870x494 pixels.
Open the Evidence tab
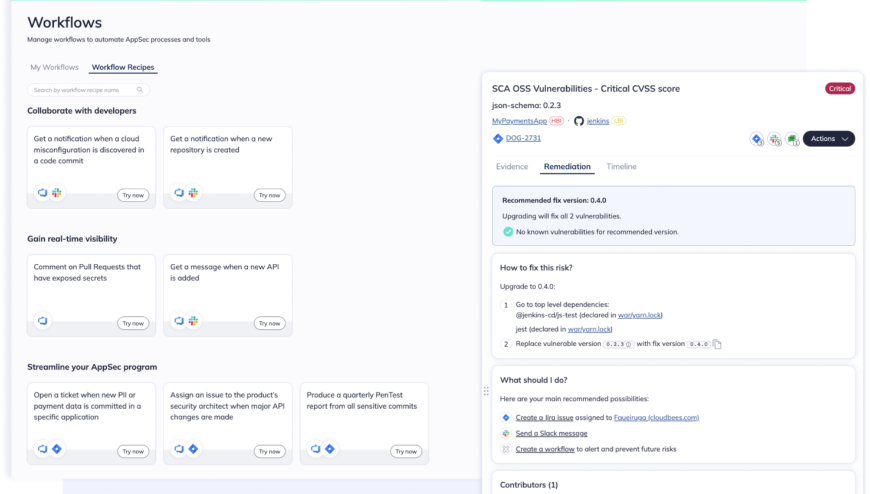512,167
